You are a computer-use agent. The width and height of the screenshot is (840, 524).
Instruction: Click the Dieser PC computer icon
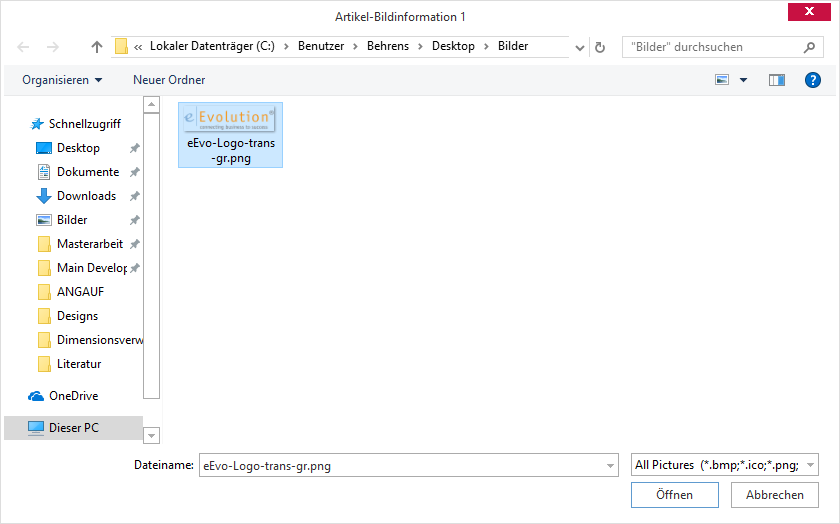pyautogui.click(x=36, y=428)
